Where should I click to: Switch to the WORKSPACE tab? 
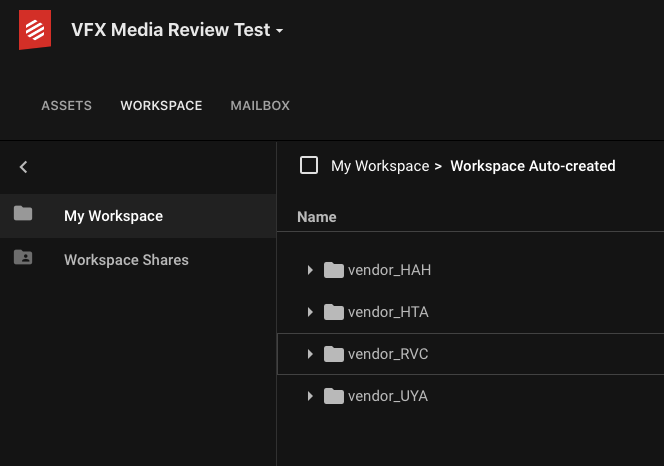click(161, 105)
